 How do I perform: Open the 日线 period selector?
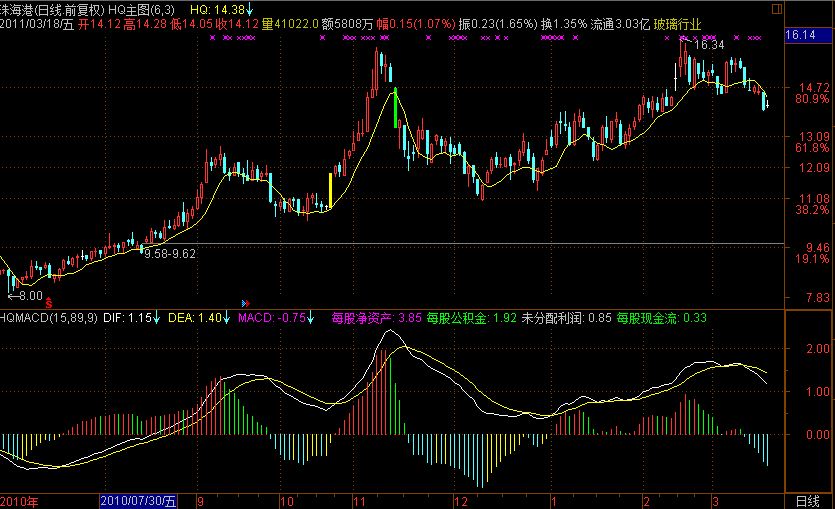tap(807, 499)
